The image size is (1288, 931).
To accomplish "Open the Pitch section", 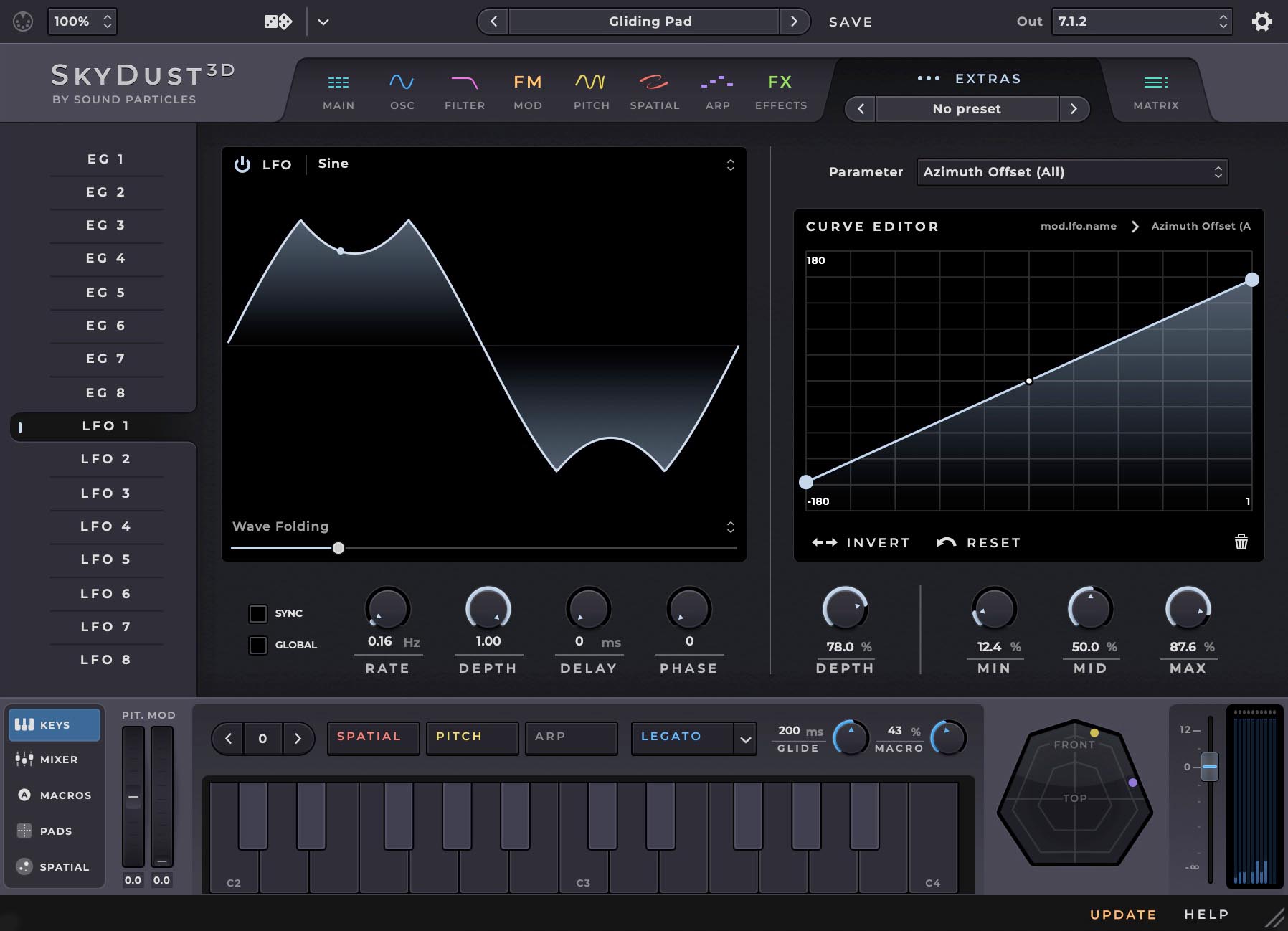I will [x=591, y=91].
